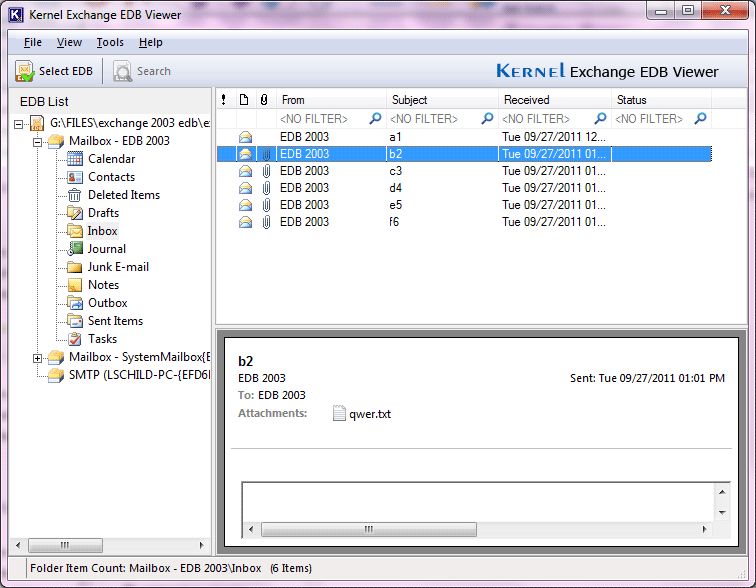Click the Subject filter magnifier icon

click(487, 118)
